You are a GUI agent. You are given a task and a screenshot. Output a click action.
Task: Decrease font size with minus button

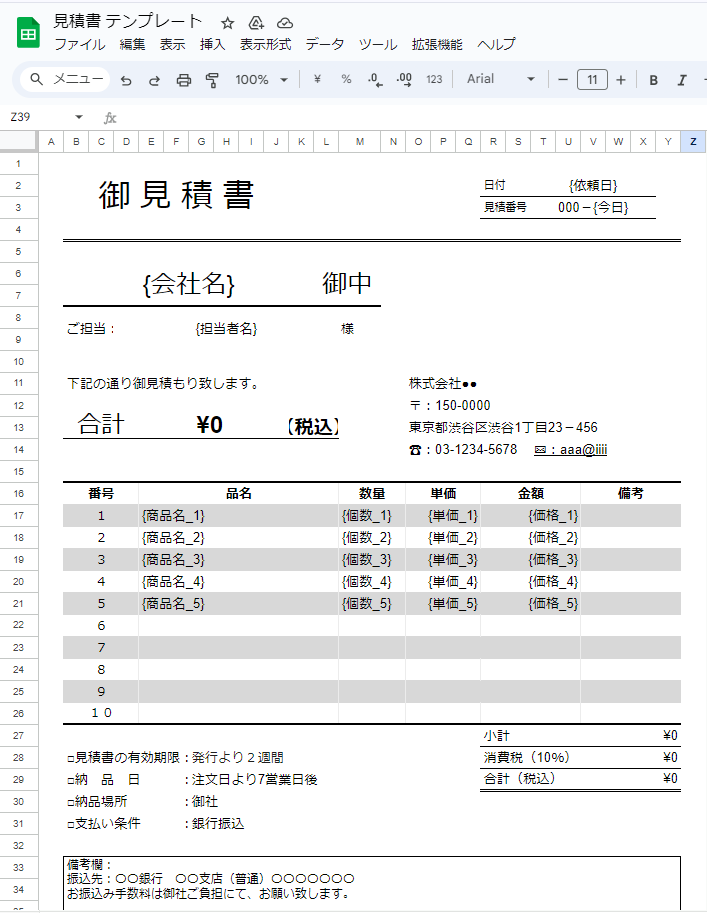point(563,80)
